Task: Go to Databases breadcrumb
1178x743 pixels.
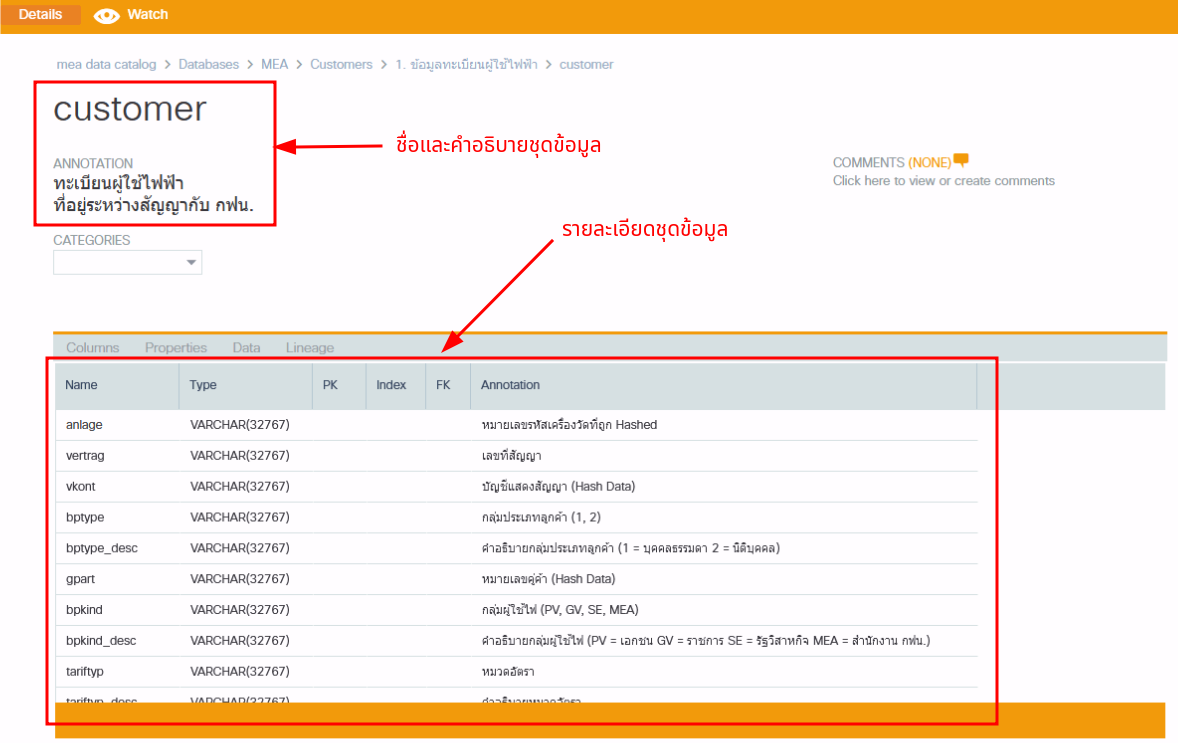Action: [209, 64]
